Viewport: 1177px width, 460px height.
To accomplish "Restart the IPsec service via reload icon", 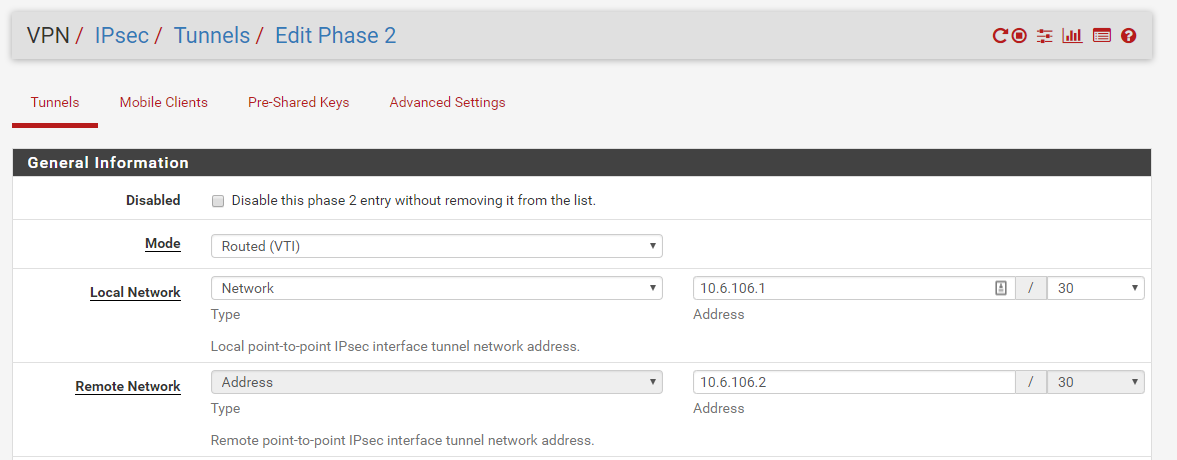I will [1000, 35].
